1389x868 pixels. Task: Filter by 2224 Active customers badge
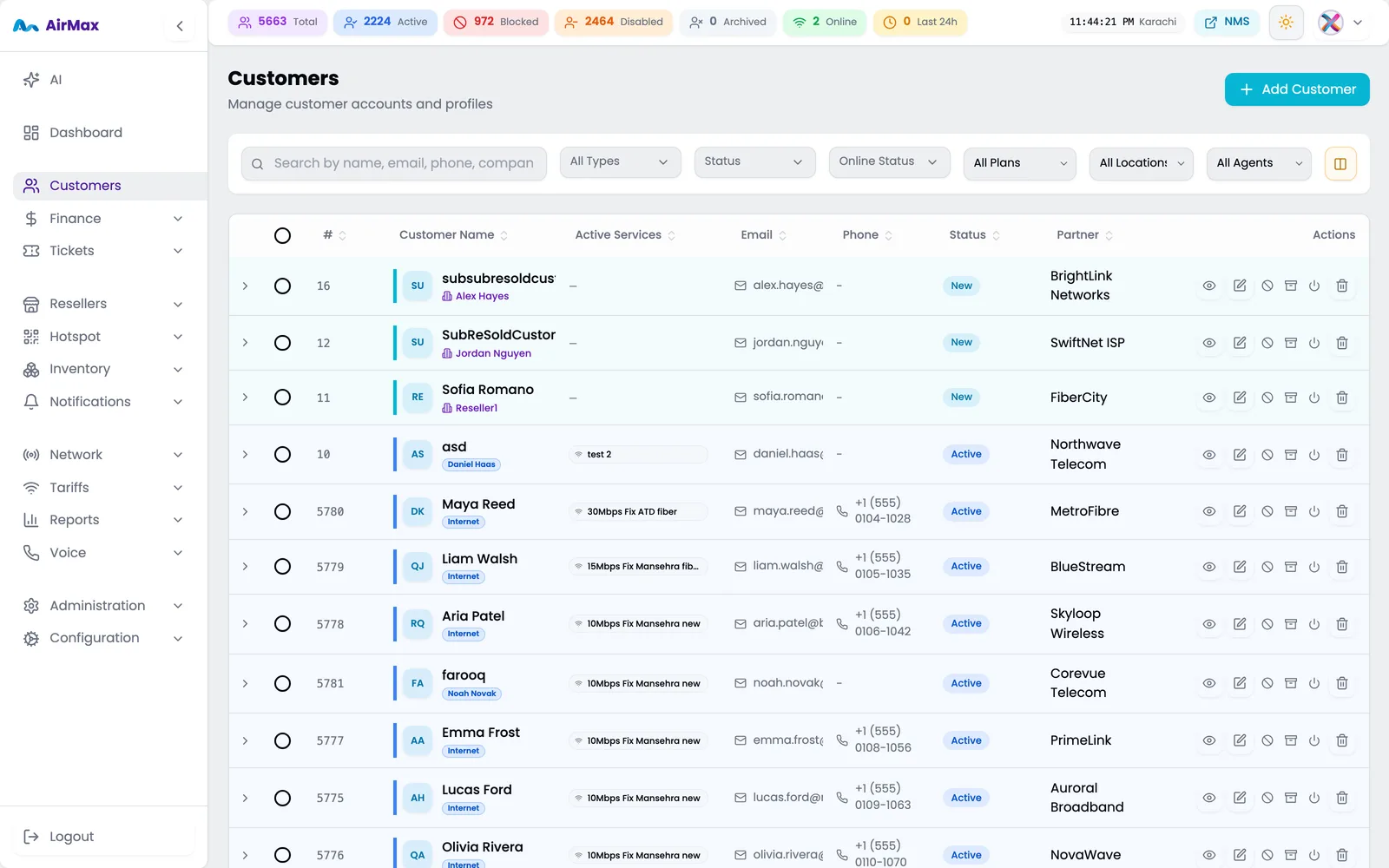point(385,22)
